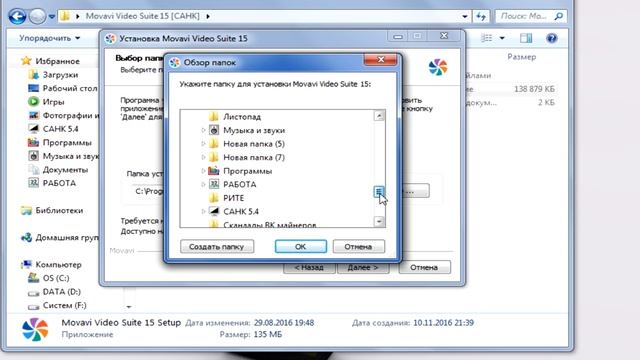
Task: Expand Музыка и звуки in folder tree
Action: point(203,130)
